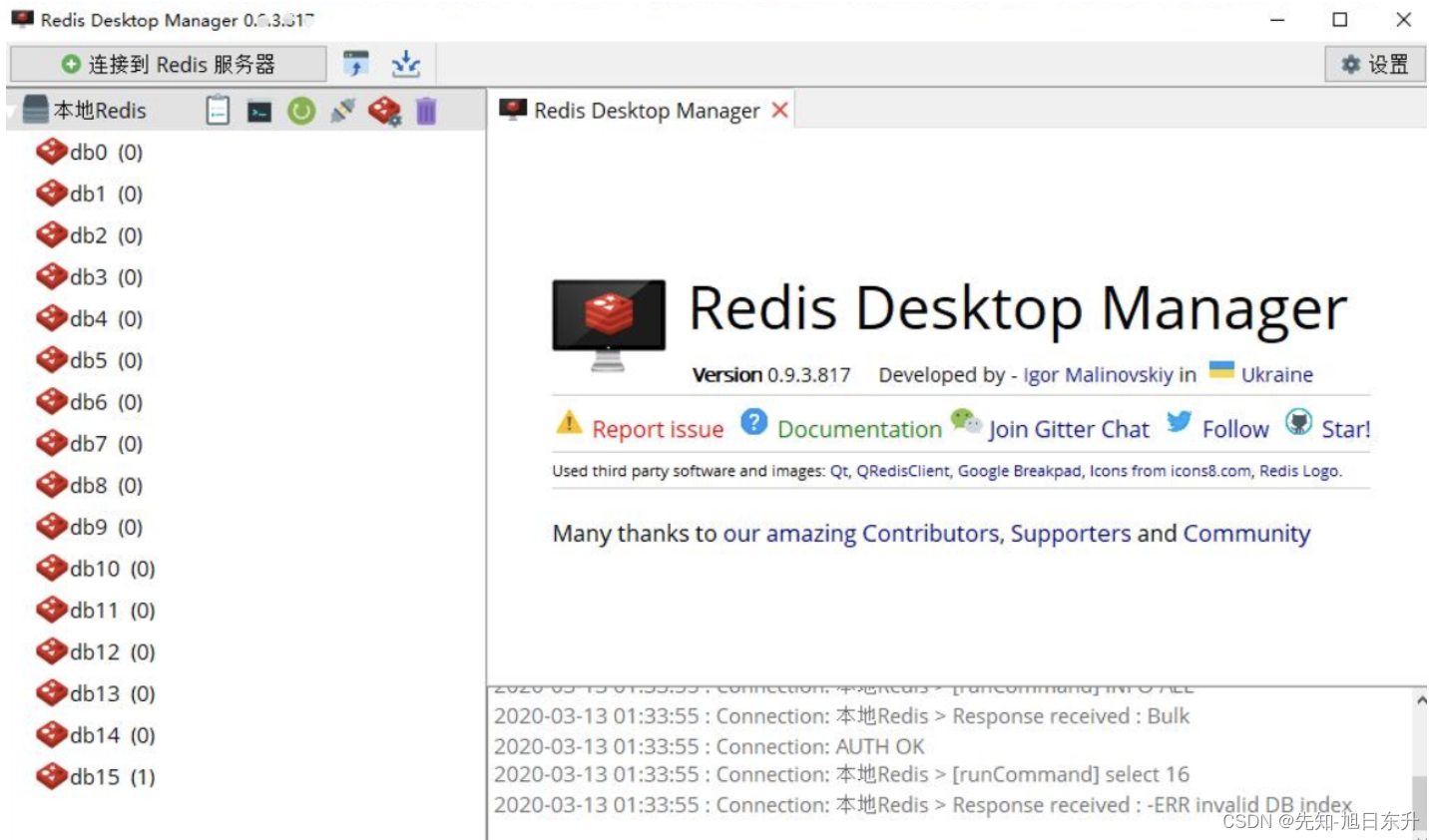
Task: Switch to the Redis Desktop Manager tab
Action: point(646,111)
